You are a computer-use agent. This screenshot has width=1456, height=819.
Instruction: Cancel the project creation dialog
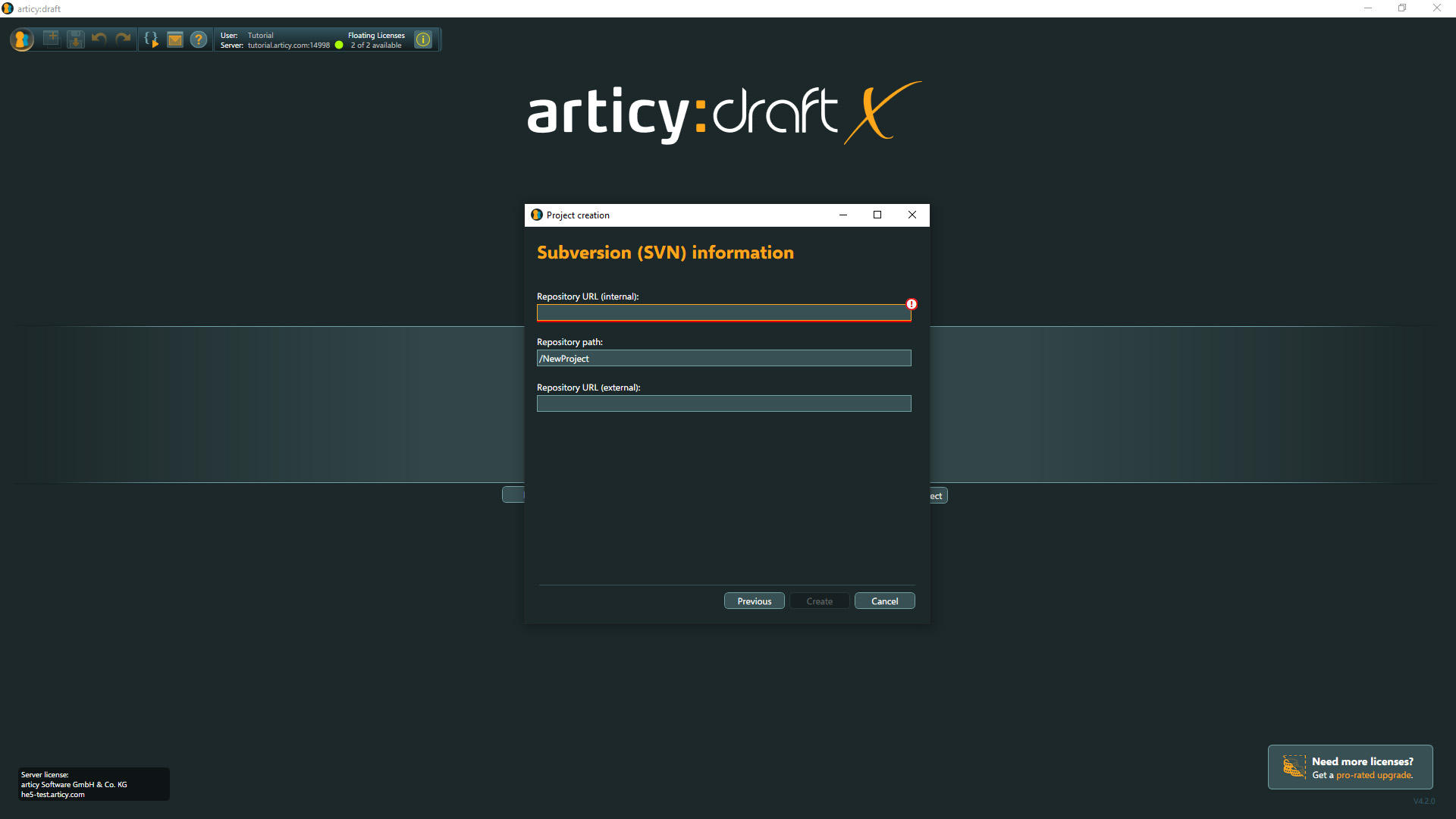(884, 601)
